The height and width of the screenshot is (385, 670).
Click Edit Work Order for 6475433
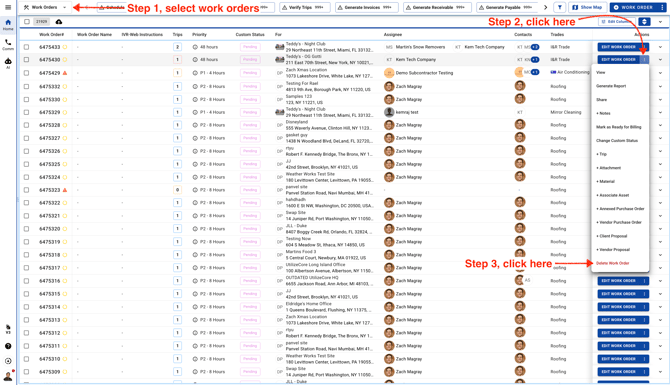tap(618, 47)
